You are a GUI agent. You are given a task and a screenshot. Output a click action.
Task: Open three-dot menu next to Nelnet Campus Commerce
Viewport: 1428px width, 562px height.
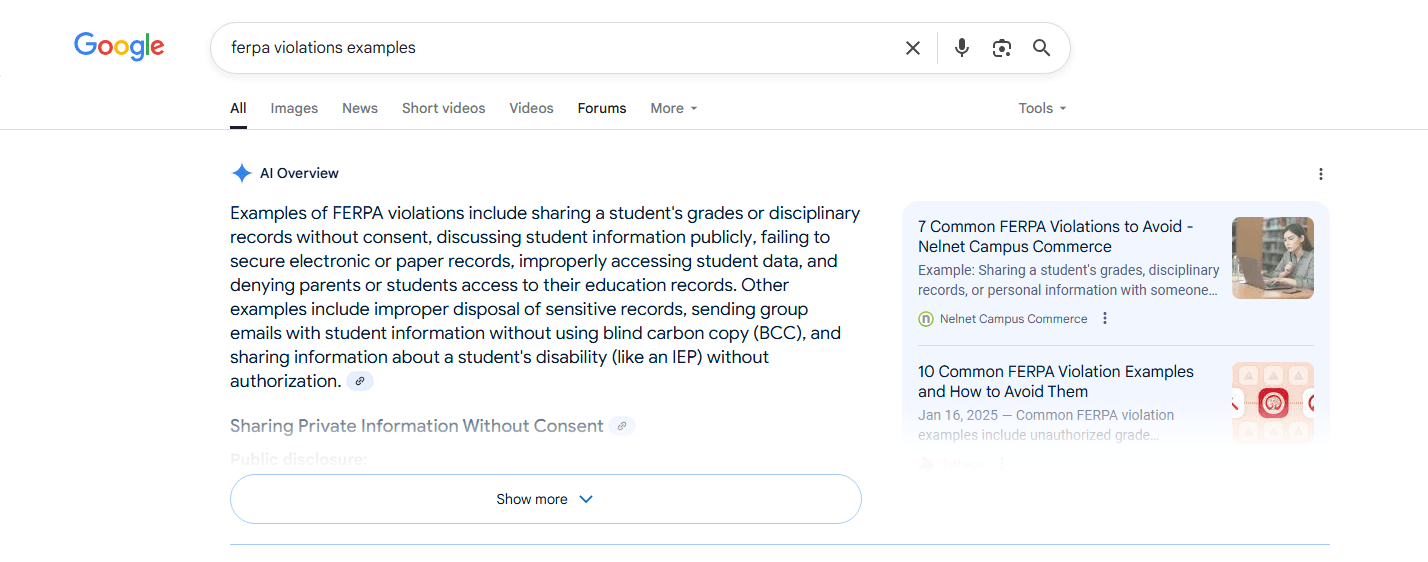(1105, 319)
